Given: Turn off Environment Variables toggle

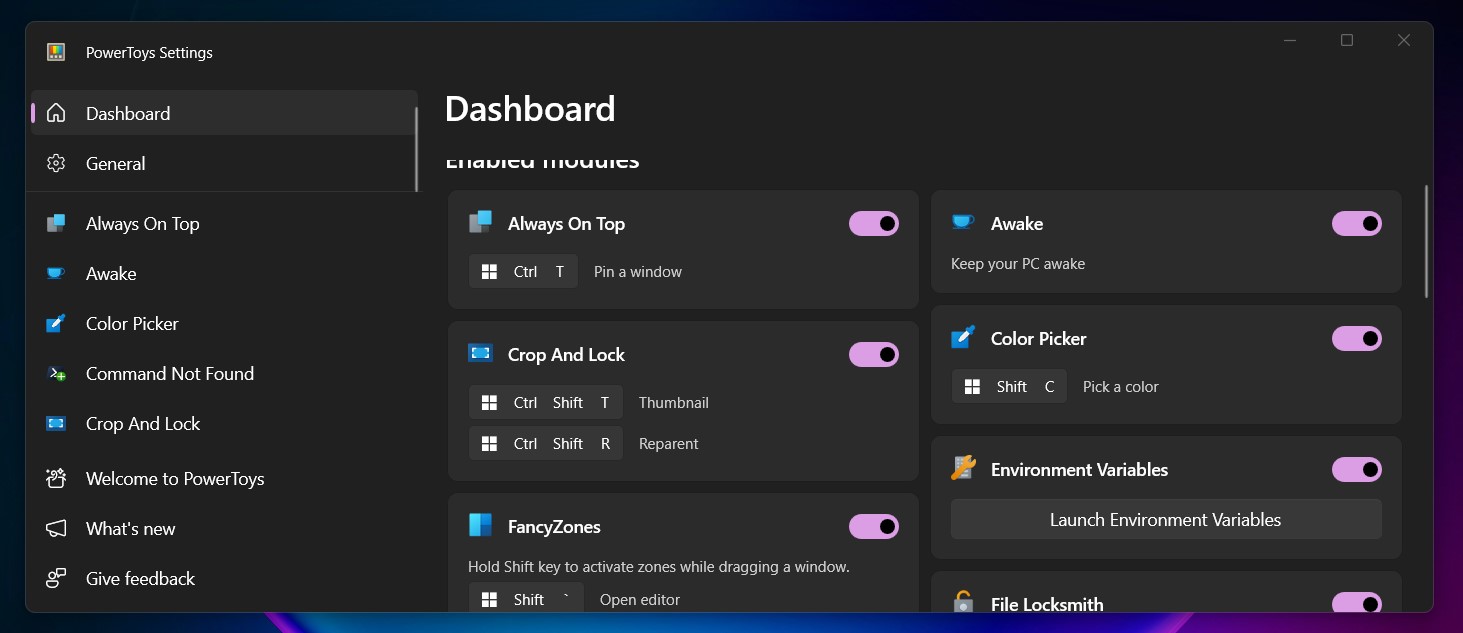Looking at the screenshot, I should tap(1357, 470).
